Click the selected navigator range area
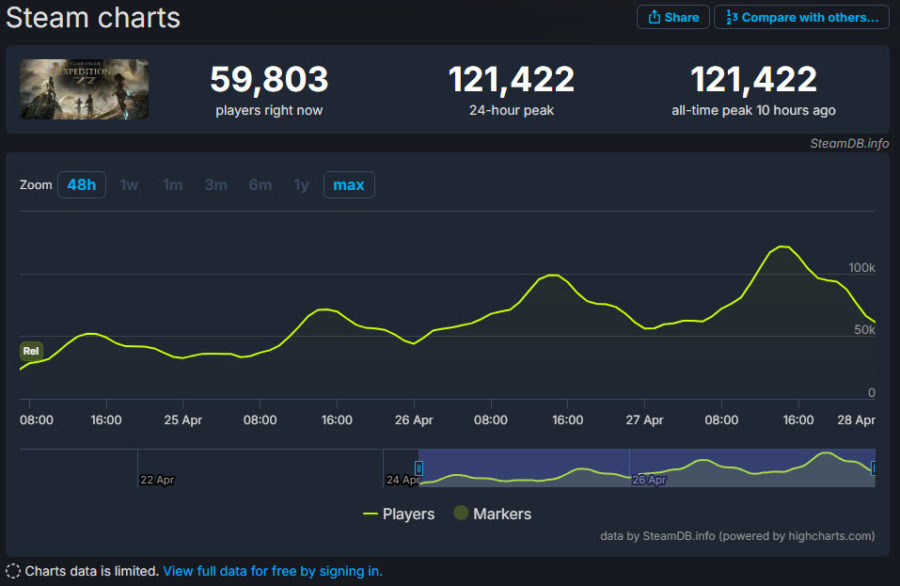 (647, 468)
